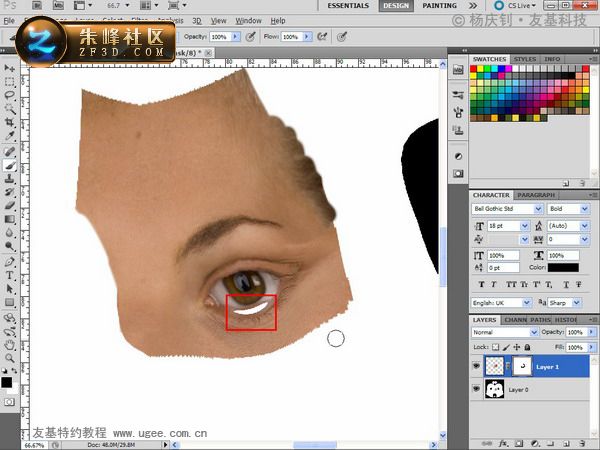Open the View menu

[x=218, y=21]
